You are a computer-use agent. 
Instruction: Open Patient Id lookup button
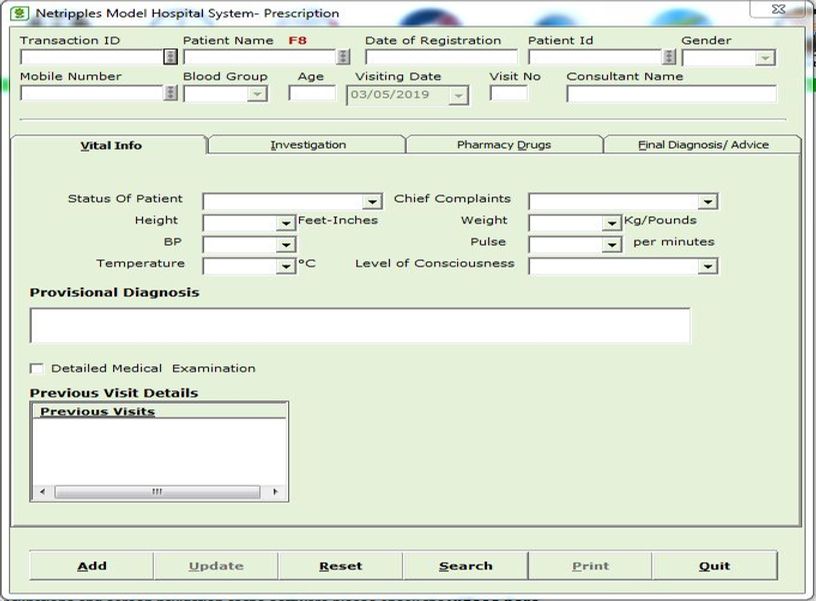click(x=669, y=56)
